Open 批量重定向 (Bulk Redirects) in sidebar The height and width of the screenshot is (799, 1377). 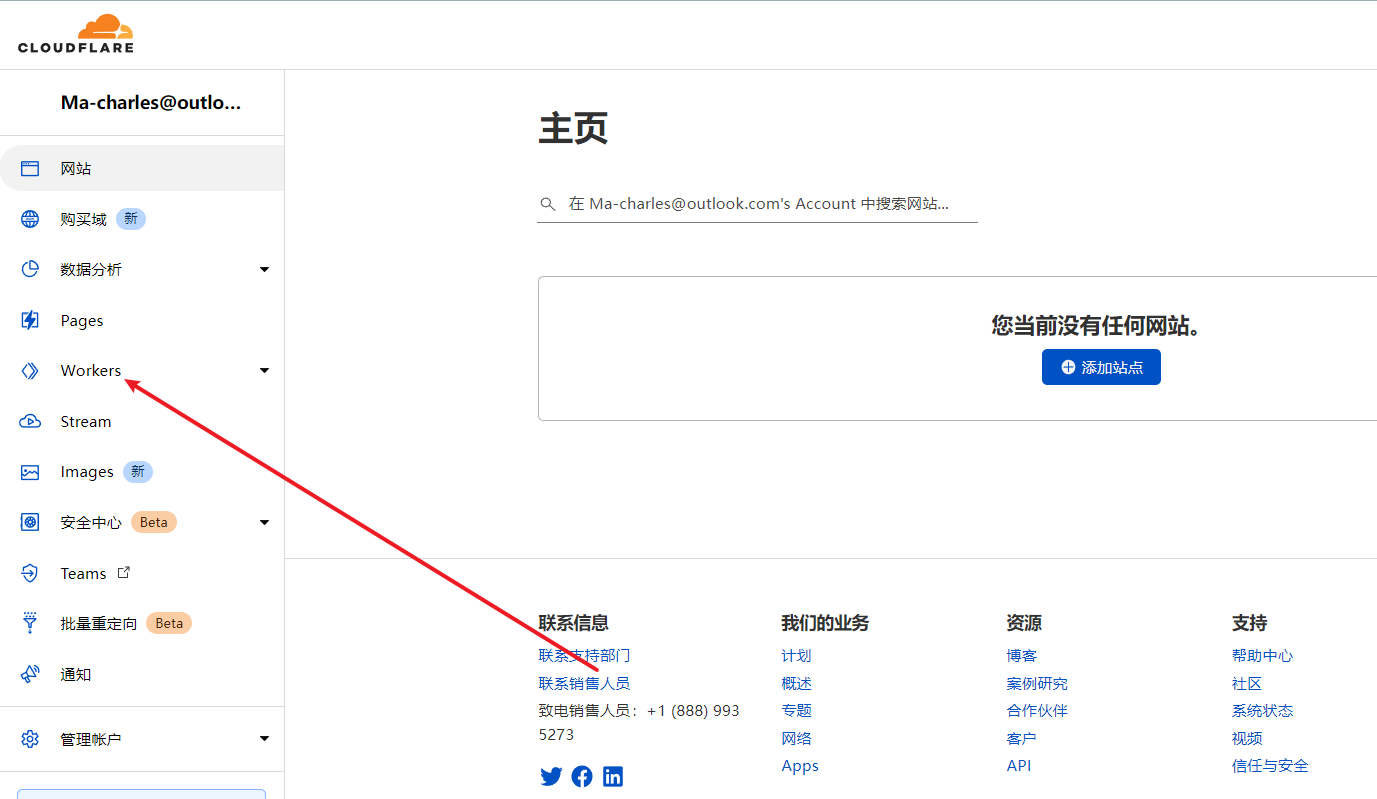(x=30, y=622)
